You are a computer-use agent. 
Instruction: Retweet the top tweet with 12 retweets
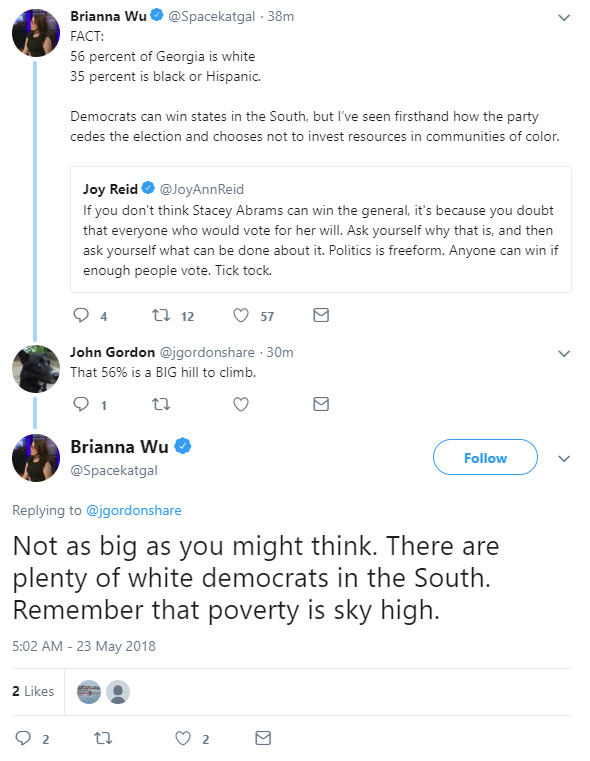point(161,315)
